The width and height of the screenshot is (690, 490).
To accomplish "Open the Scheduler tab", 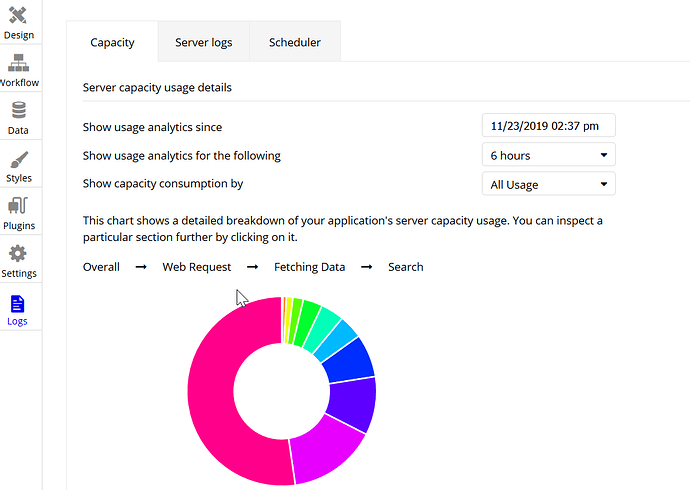I will (295, 43).
